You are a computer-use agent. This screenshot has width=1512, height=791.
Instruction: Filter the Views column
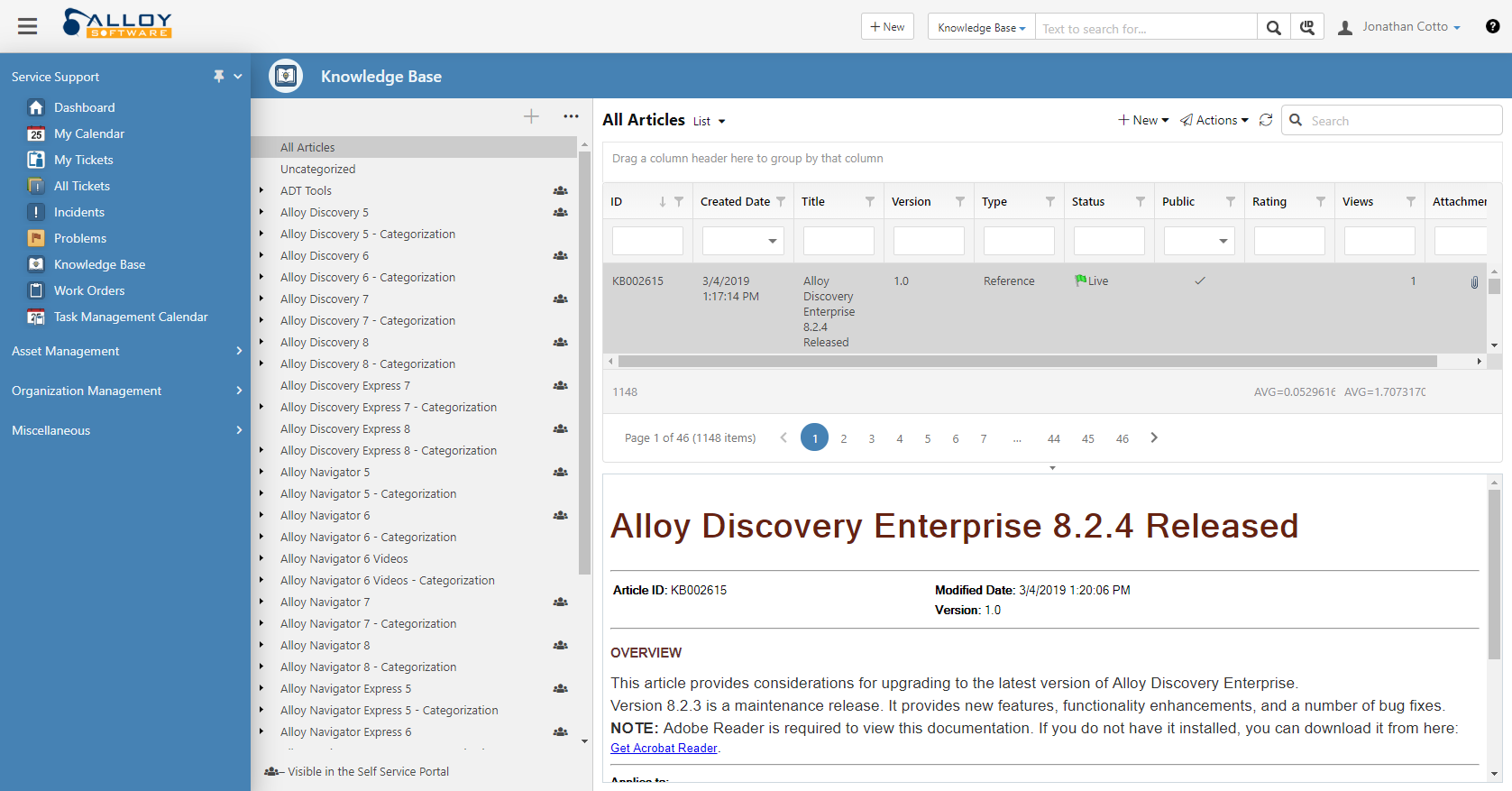coord(1411,202)
